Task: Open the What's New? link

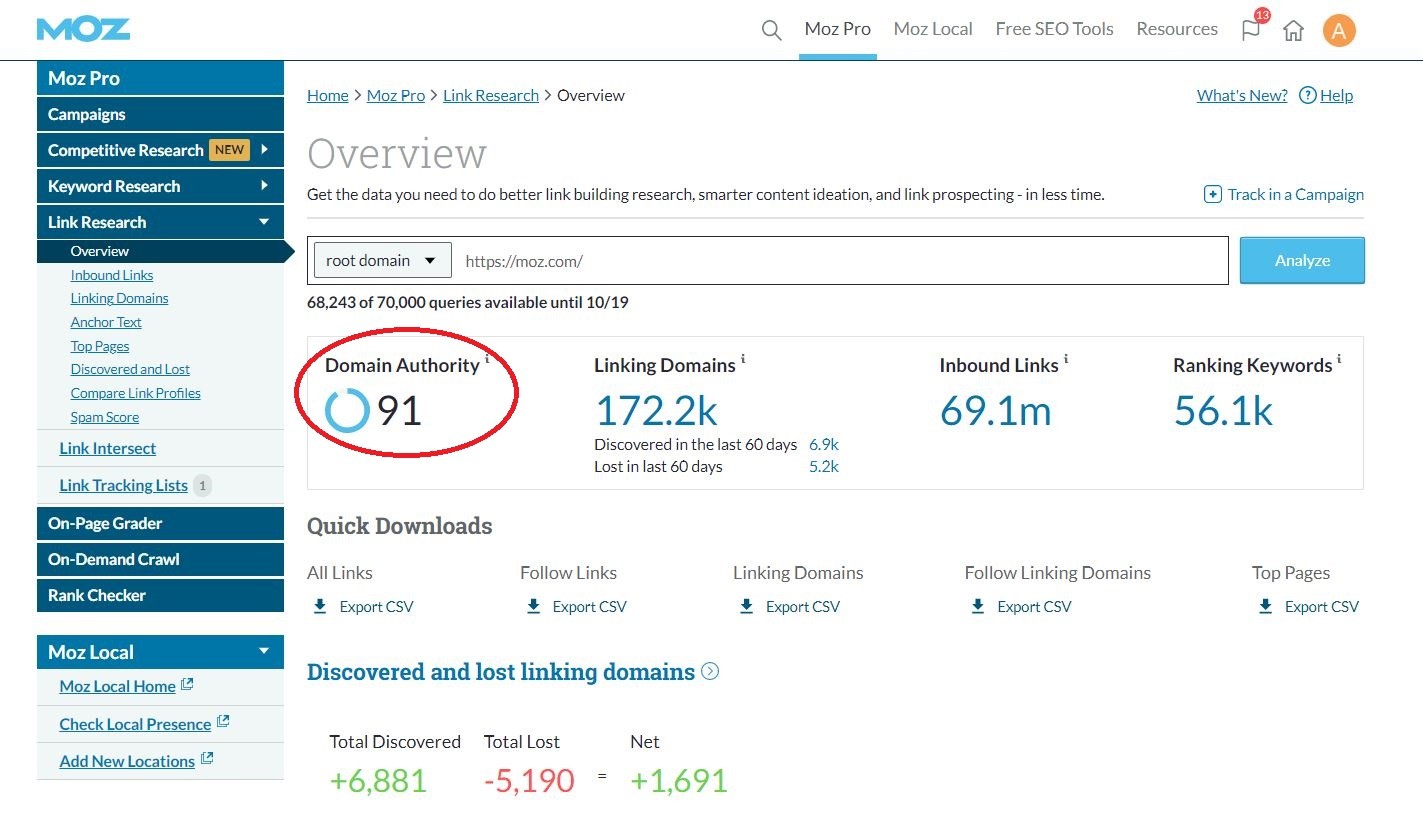Action: [1242, 95]
